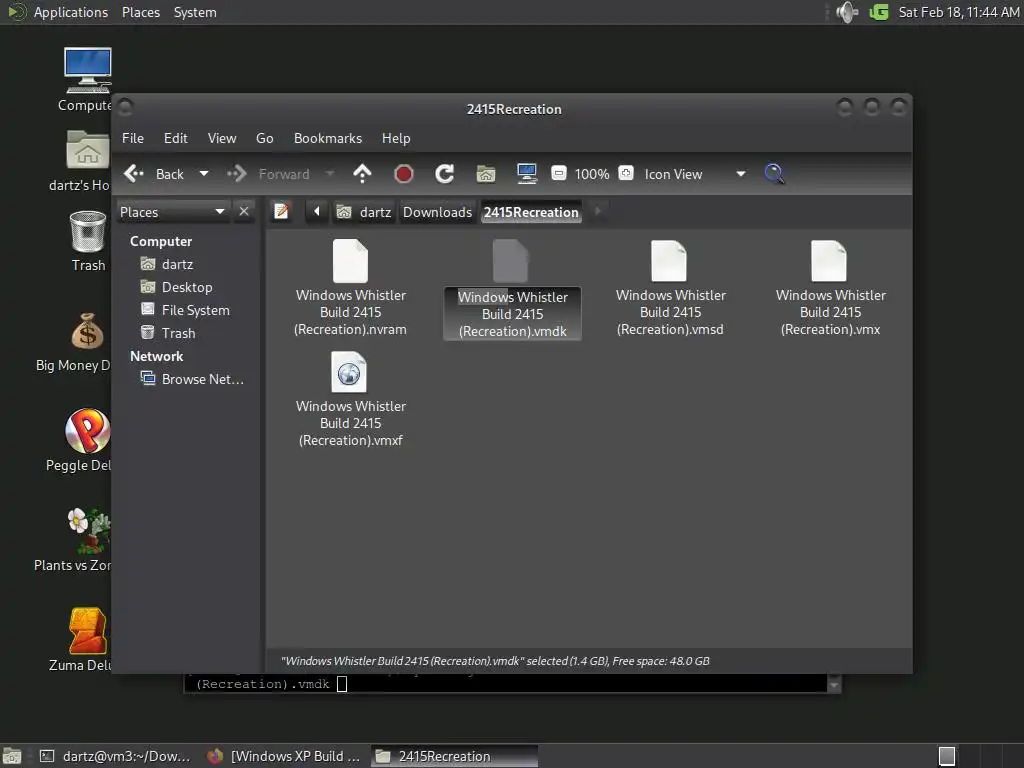Go to dartz in path bar
1024x768 pixels.
click(364, 212)
